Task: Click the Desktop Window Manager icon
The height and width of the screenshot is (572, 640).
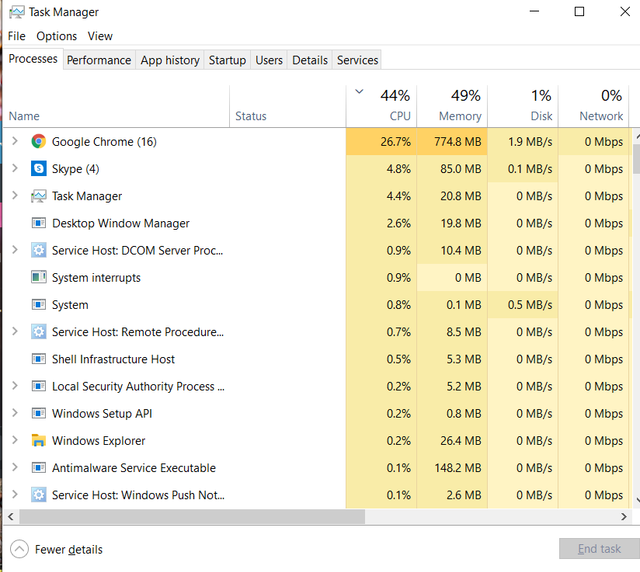Action: click(38, 223)
